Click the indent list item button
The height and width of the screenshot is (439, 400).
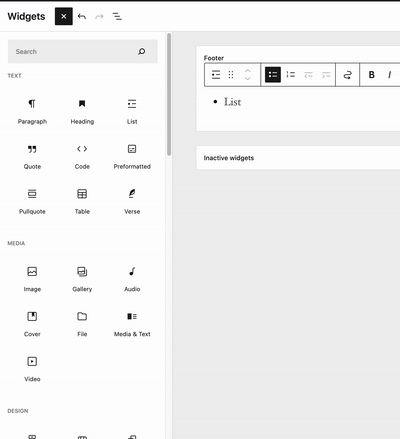tap(326, 75)
